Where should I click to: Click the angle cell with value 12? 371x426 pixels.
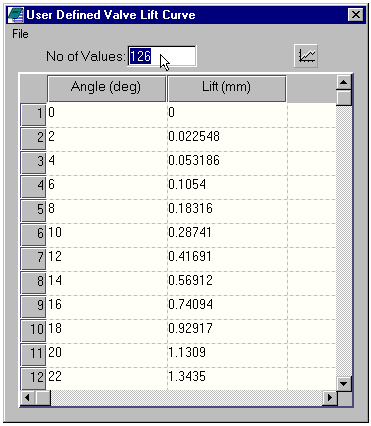pyautogui.click(x=107, y=258)
